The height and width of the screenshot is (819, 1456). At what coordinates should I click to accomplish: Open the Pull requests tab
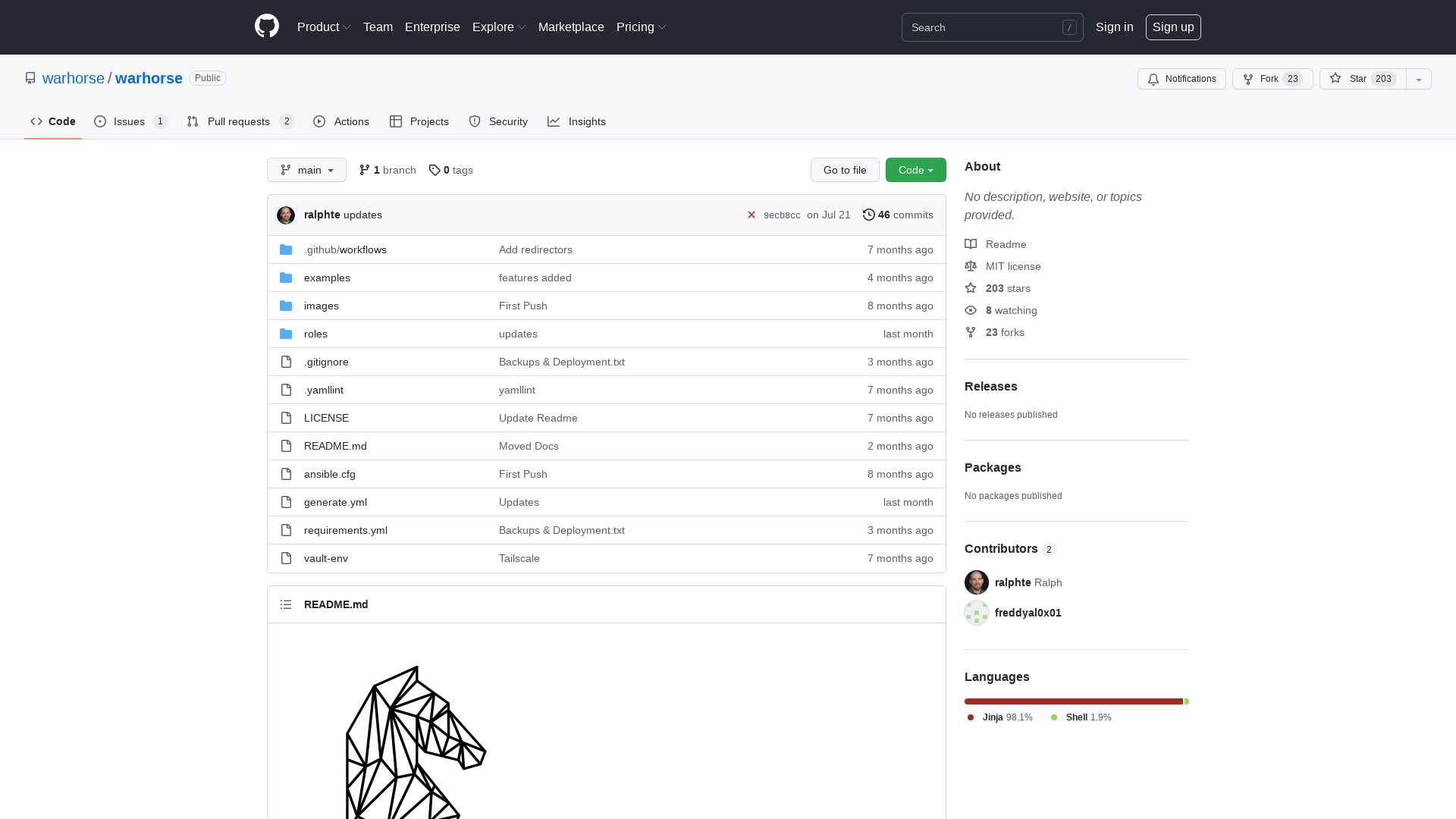240,121
